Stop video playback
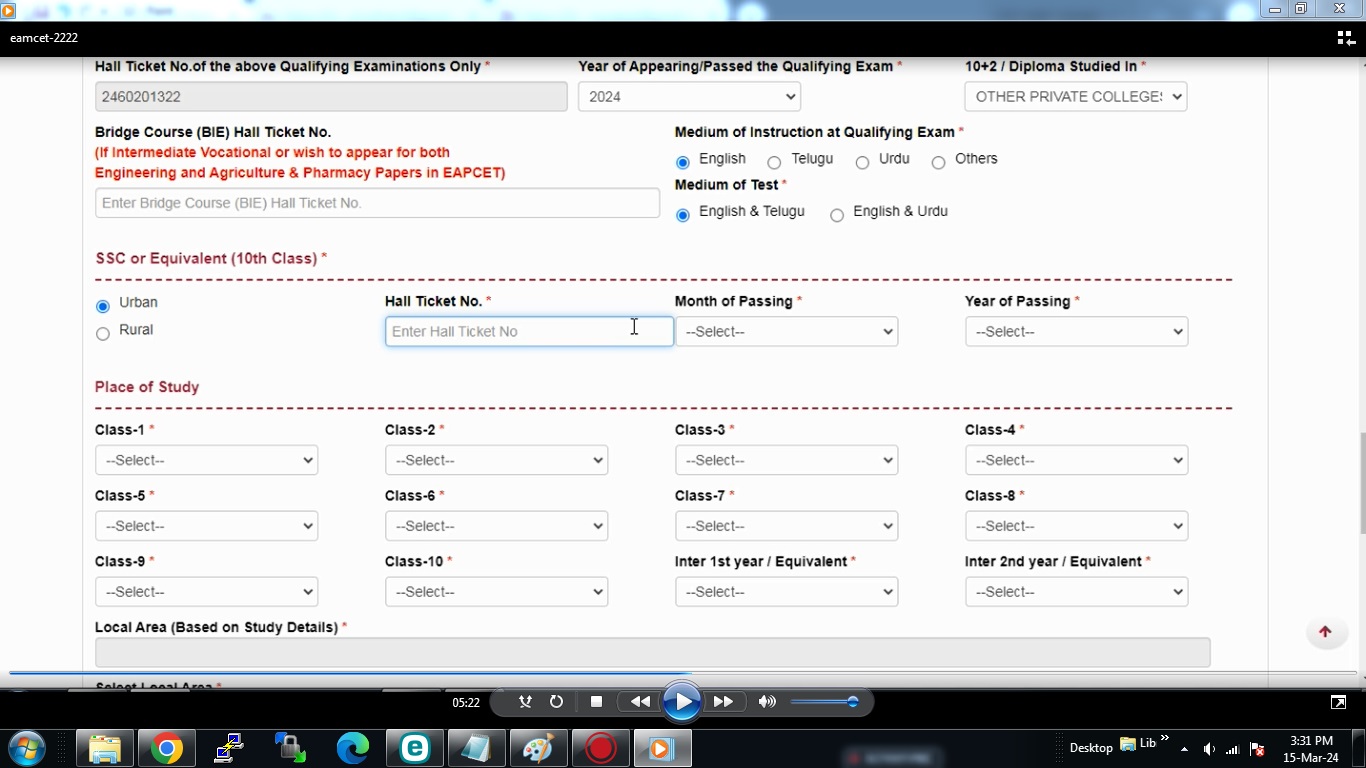This screenshot has width=1366, height=768. pyautogui.click(x=596, y=702)
